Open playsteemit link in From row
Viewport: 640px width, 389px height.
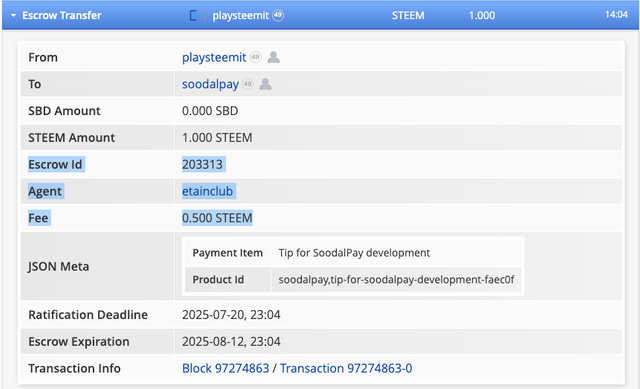[x=214, y=57]
